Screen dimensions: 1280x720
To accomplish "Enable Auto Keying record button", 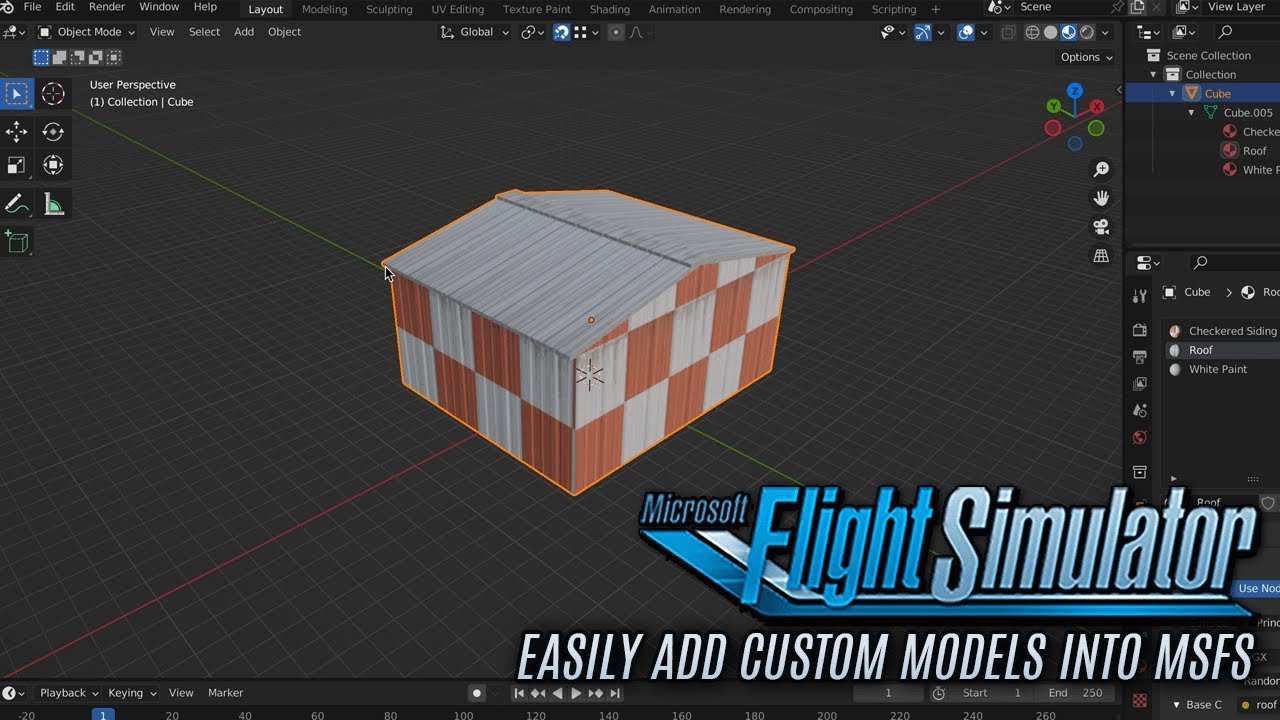I will [x=477, y=693].
